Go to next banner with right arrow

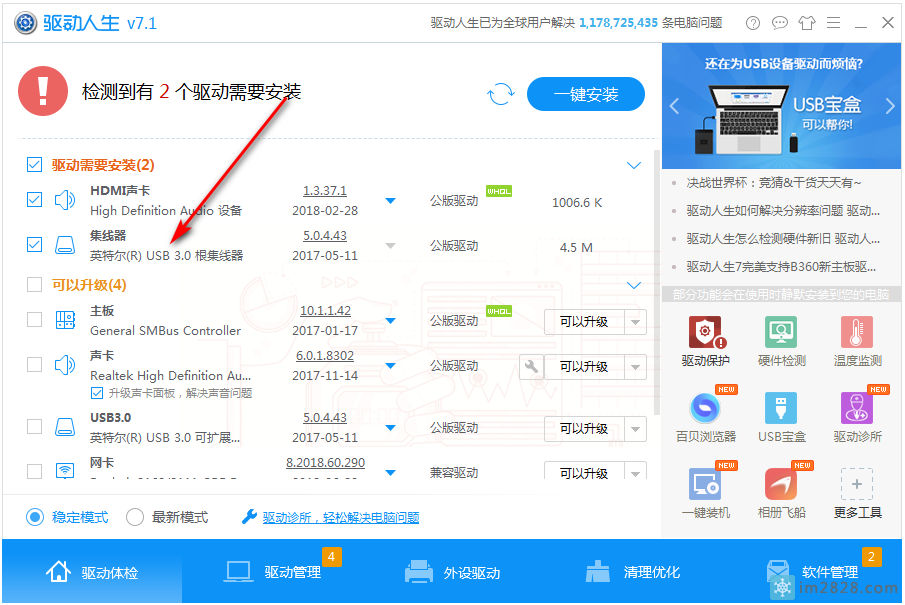889,106
